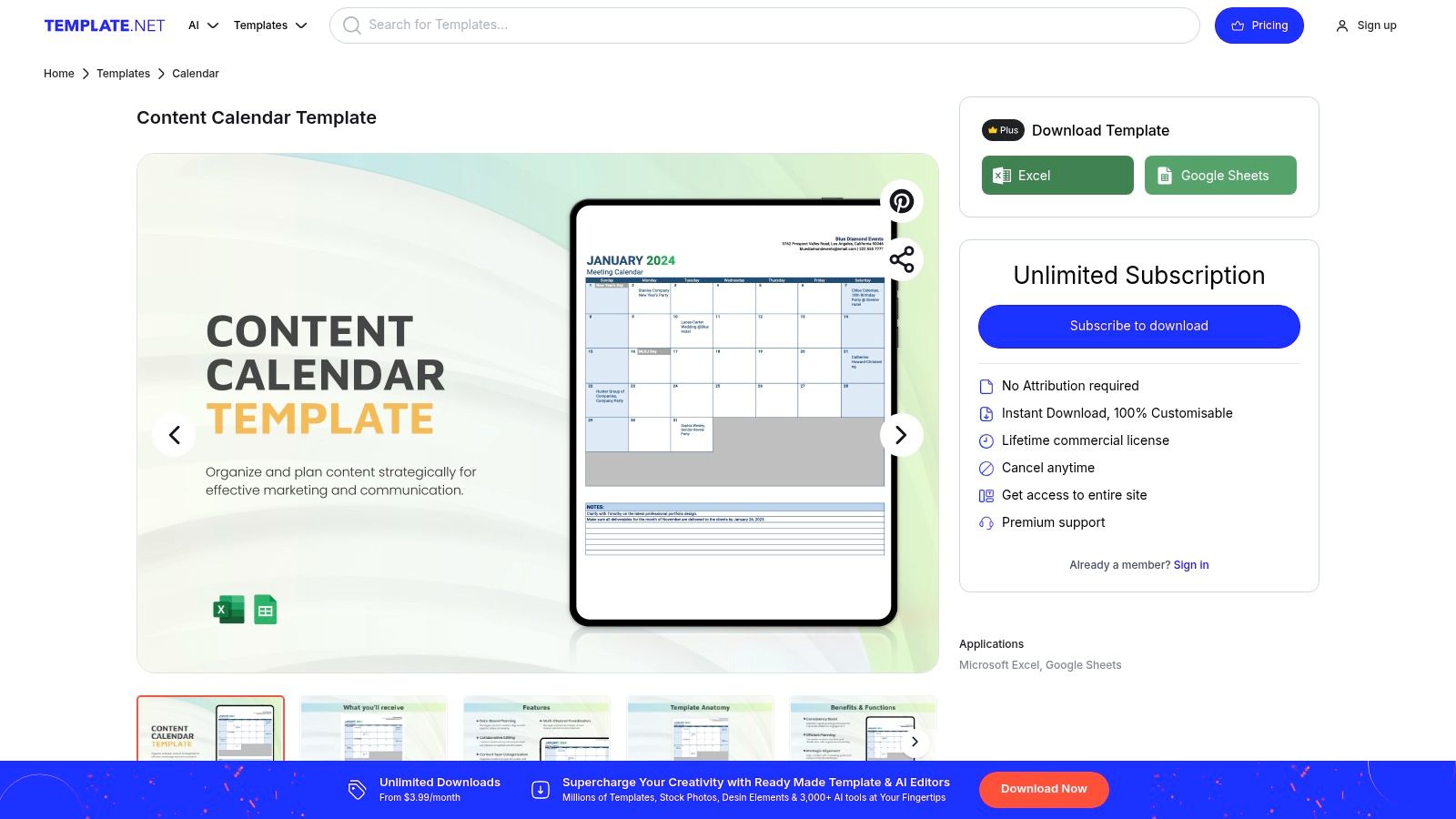The height and width of the screenshot is (819, 1456).
Task: Click the TEMPLATE.NET logo
Action: 104,25
